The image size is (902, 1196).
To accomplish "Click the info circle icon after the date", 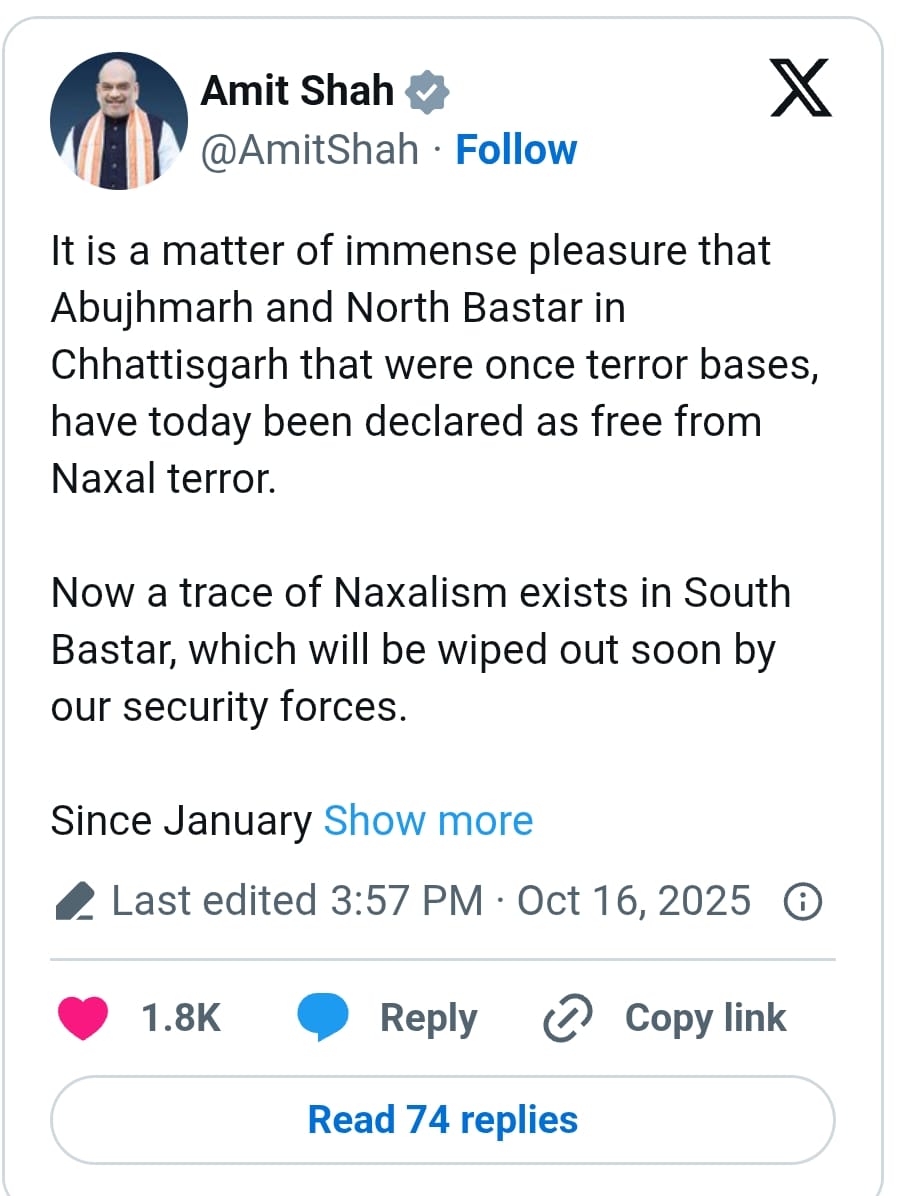I will click(x=802, y=902).
